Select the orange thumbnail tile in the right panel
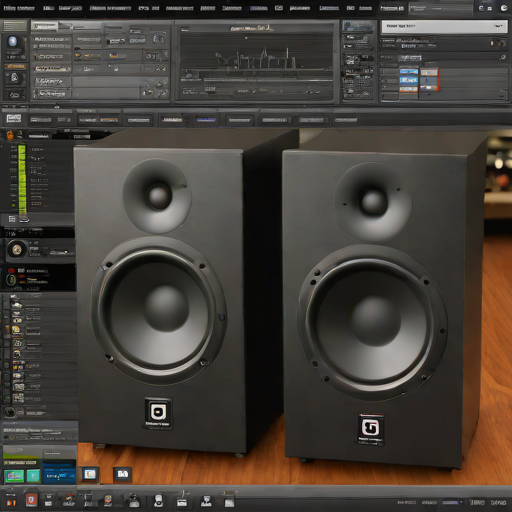 [408, 89]
